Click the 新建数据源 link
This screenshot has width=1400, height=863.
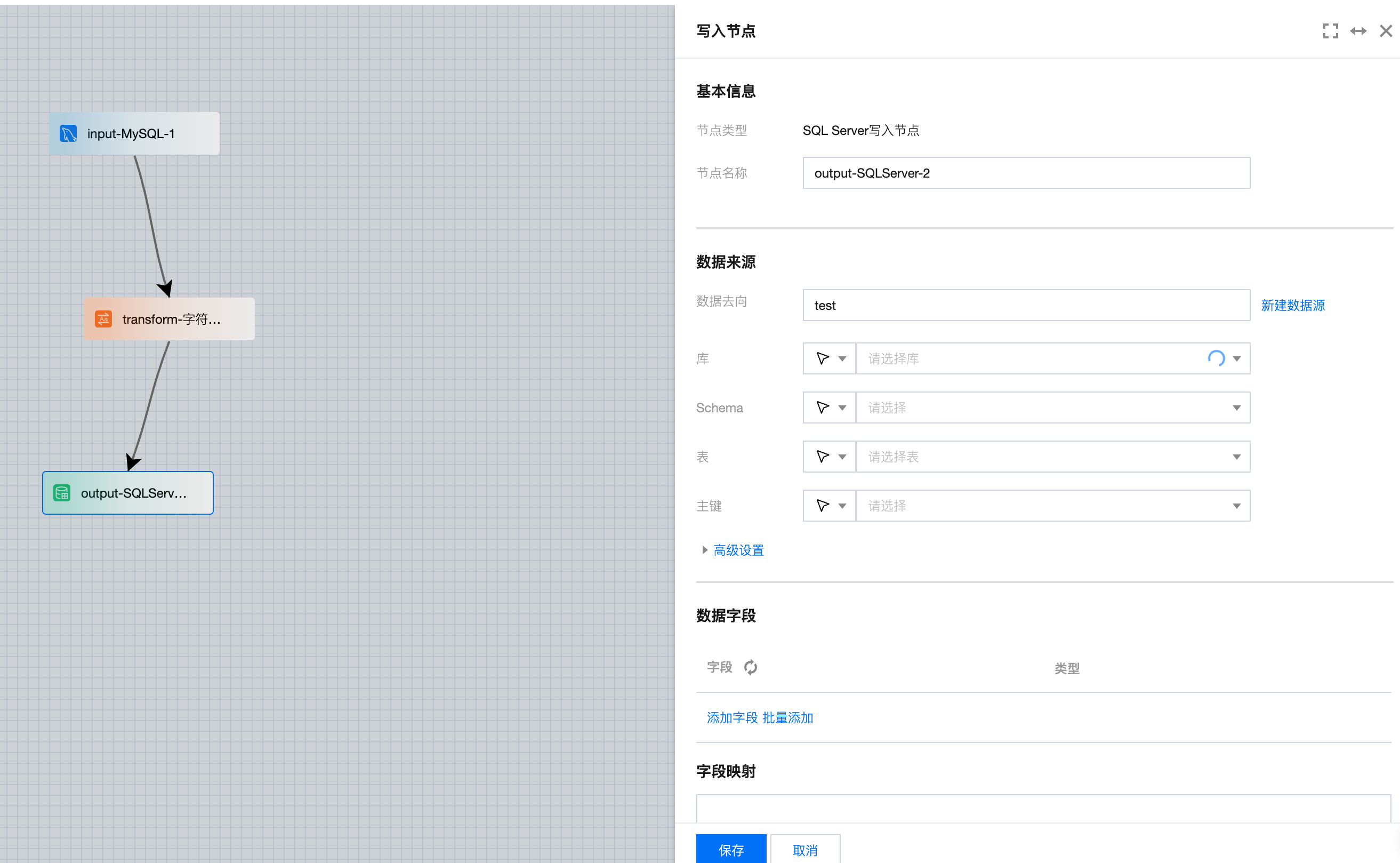(x=1293, y=306)
